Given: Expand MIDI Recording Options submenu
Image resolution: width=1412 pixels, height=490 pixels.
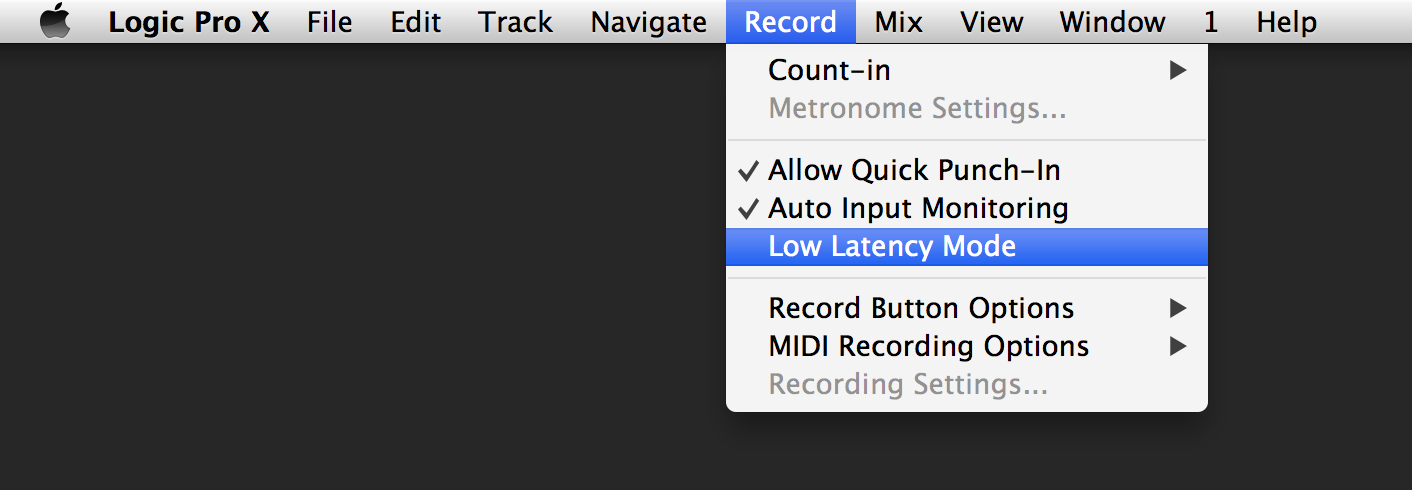Looking at the screenshot, I should point(967,346).
